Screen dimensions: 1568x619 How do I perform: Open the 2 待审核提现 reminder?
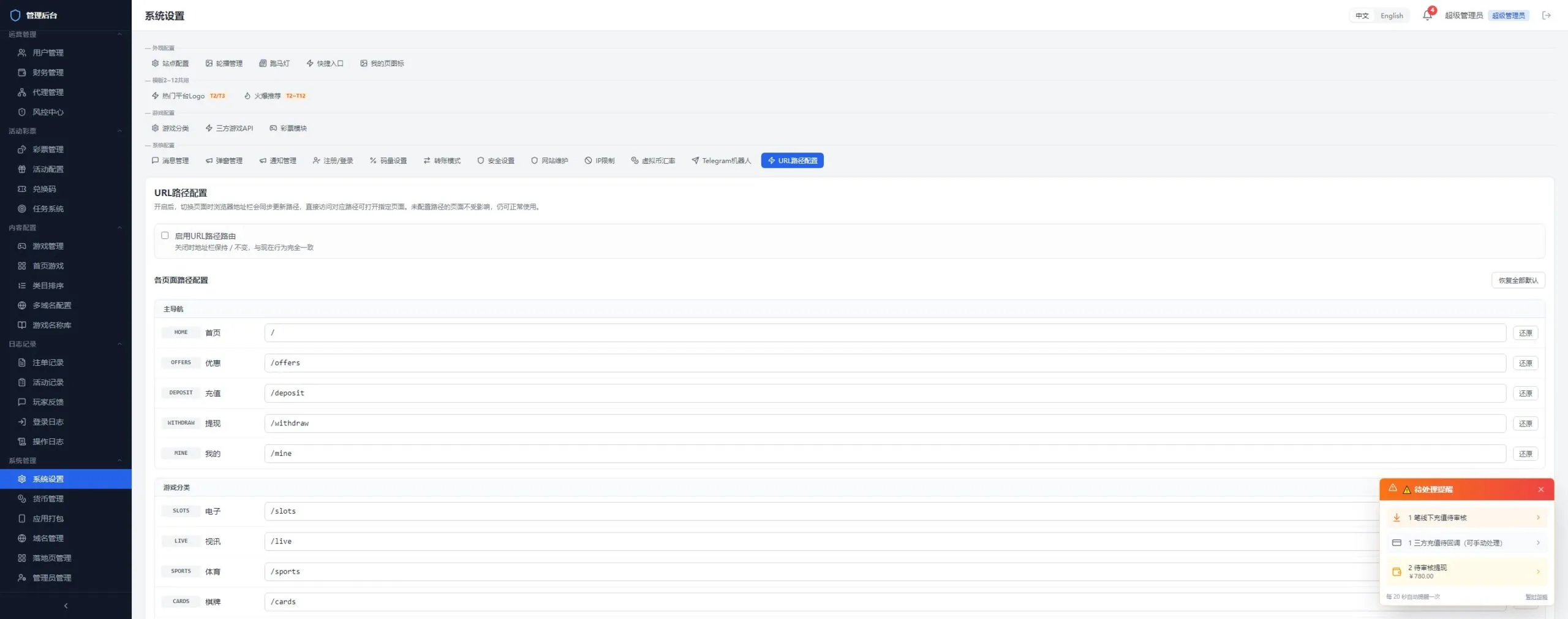1466,571
